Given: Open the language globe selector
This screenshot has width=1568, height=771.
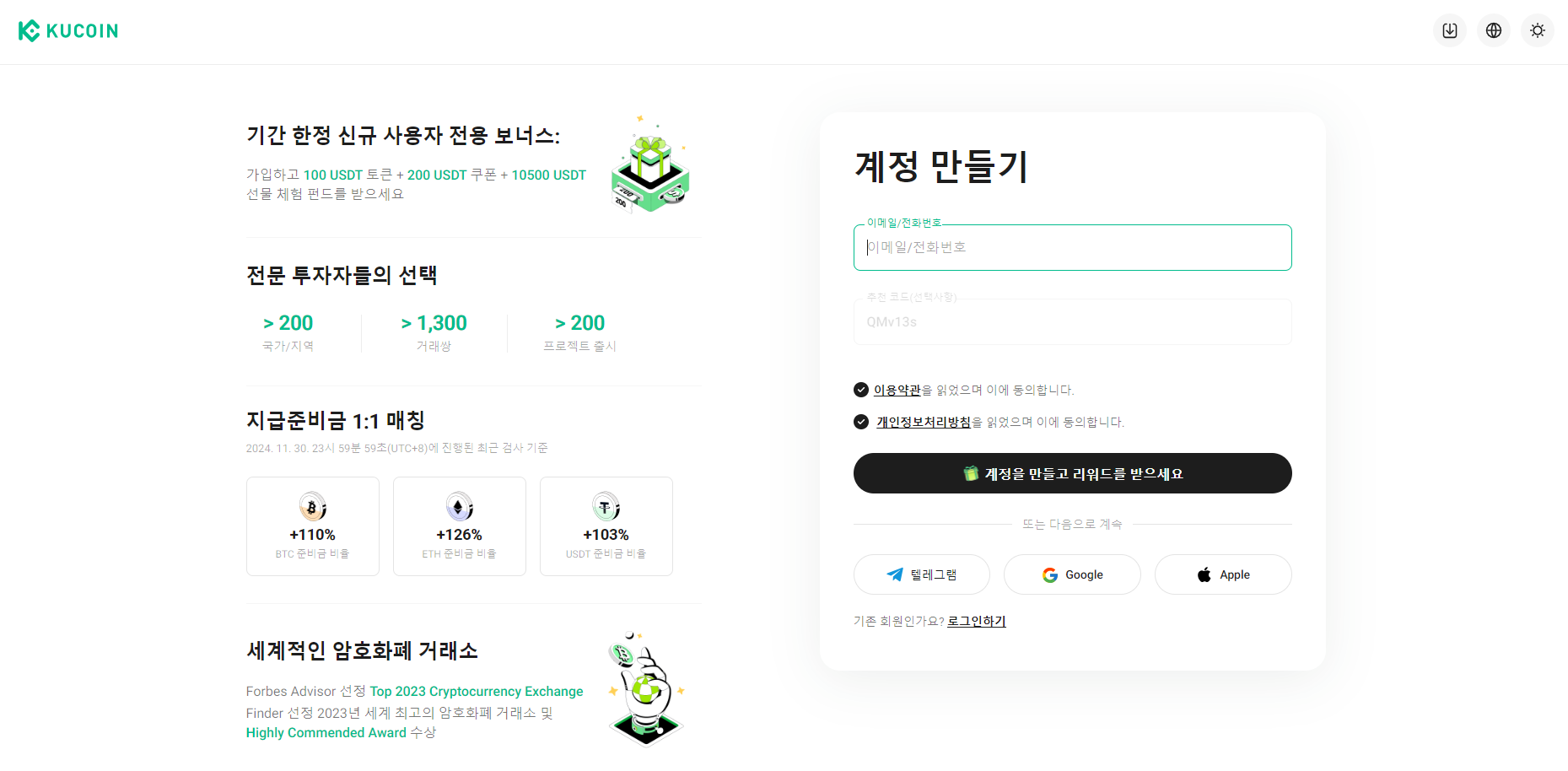Looking at the screenshot, I should point(1494,30).
